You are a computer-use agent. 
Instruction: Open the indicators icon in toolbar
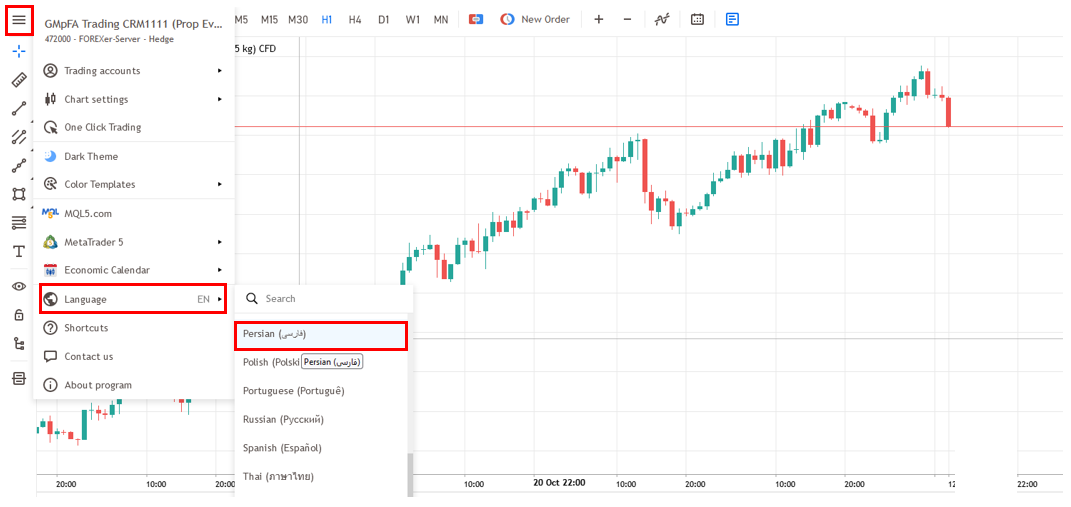[662, 19]
